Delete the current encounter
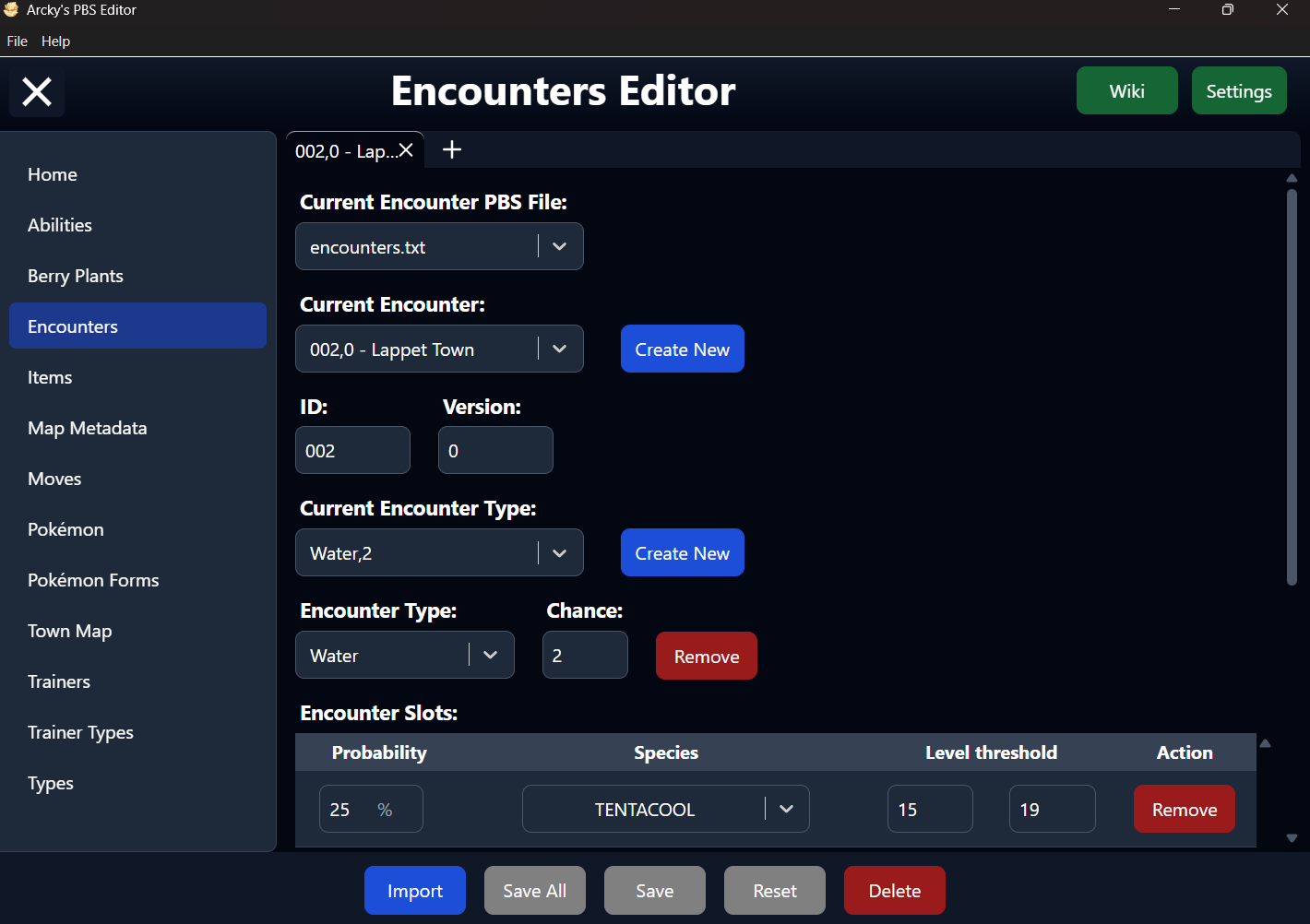 click(x=895, y=891)
